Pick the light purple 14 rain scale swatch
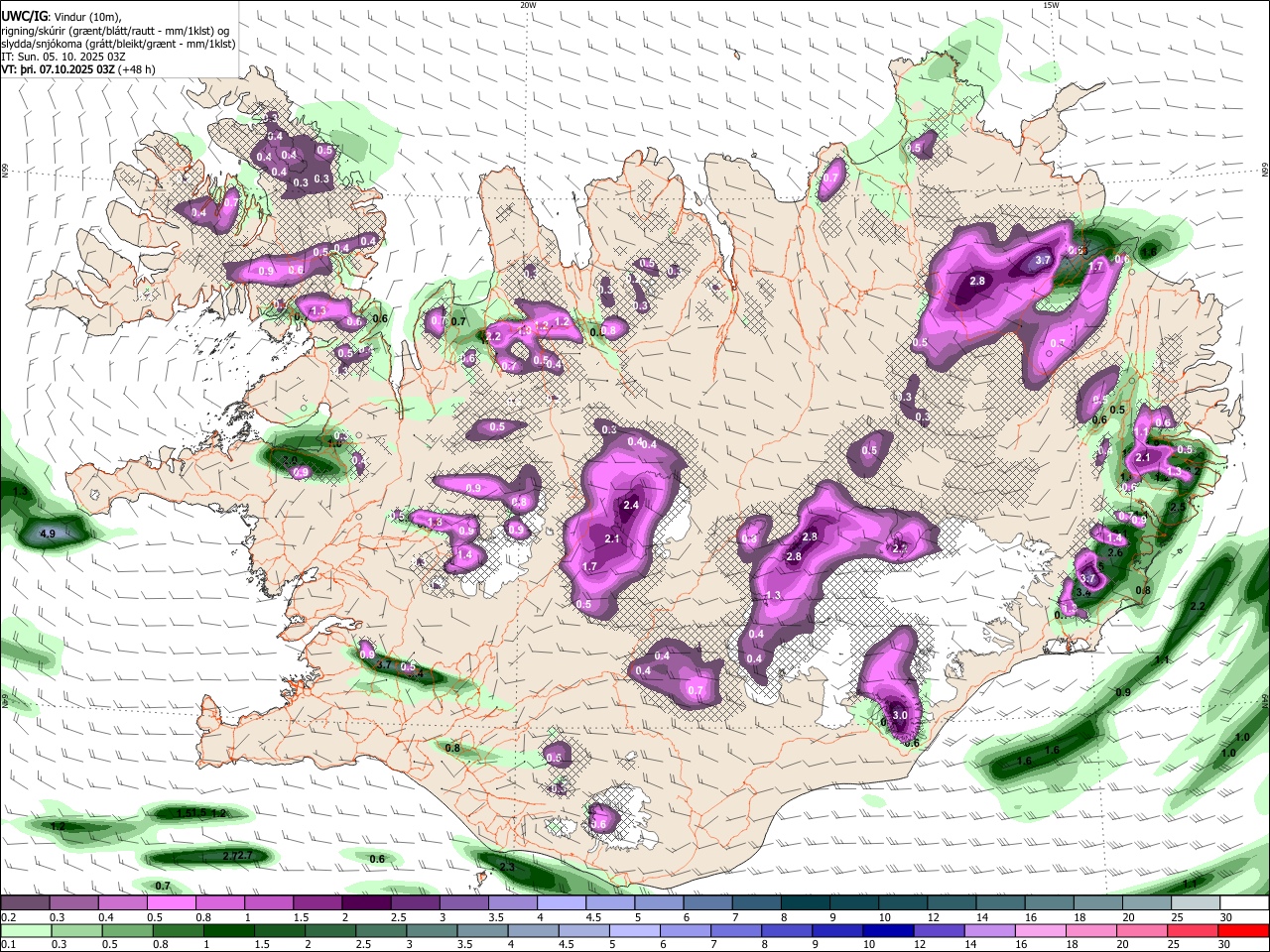The height and width of the screenshot is (952, 1270). (989, 930)
